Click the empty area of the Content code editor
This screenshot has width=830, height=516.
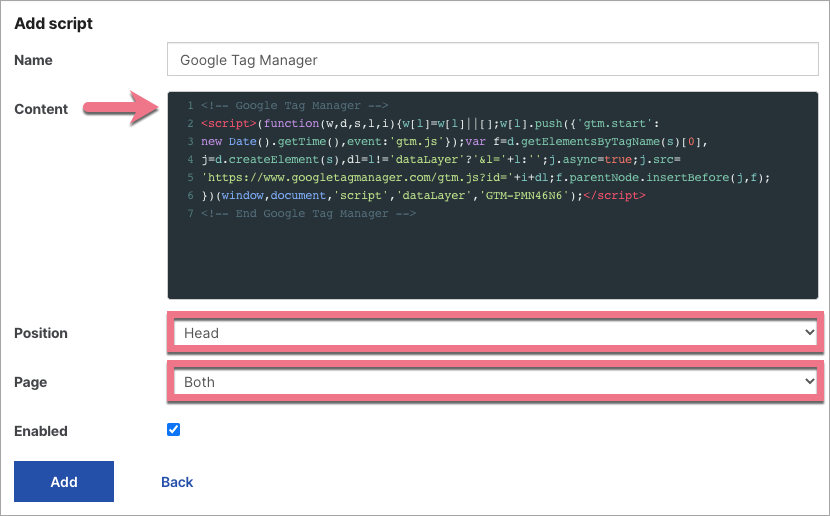pos(493,259)
